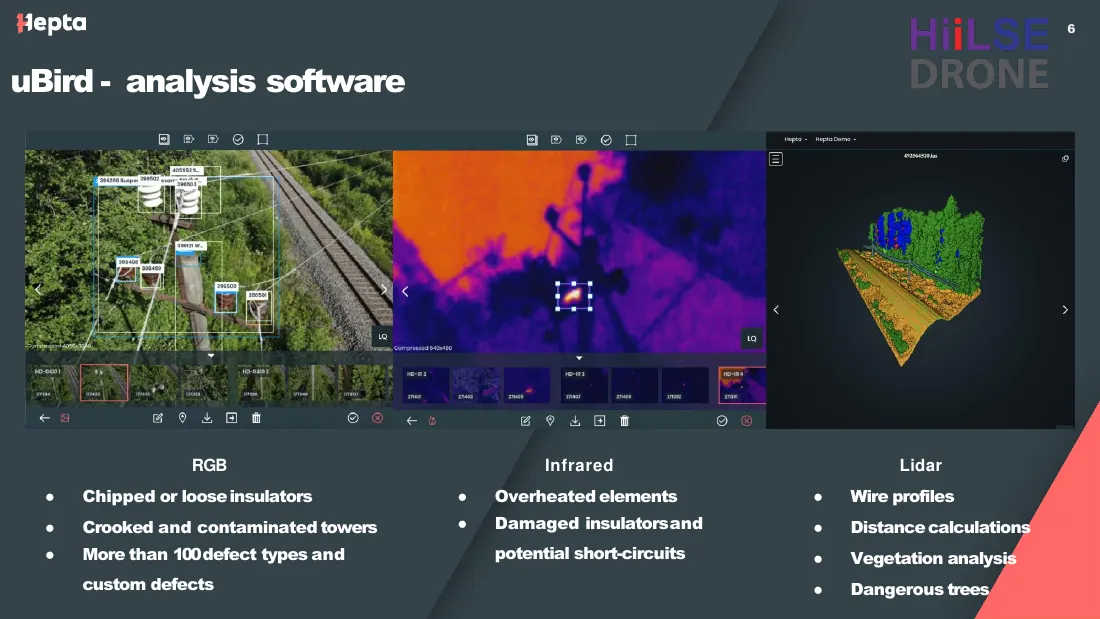The width and height of the screenshot is (1100, 619).
Task: Collapse the RGB thumbnail strip with down triangle
Action: point(210,356)
